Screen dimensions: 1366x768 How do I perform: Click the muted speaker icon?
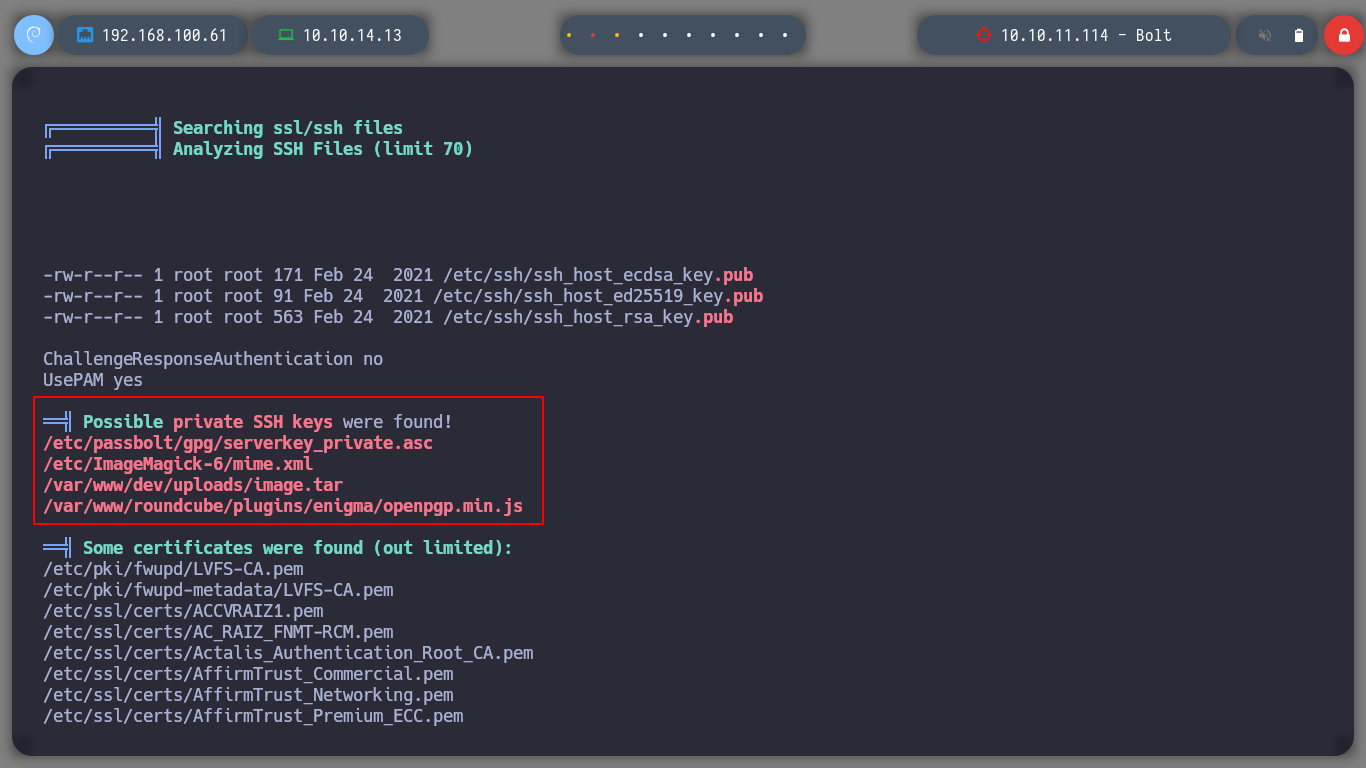point(1265,35)
